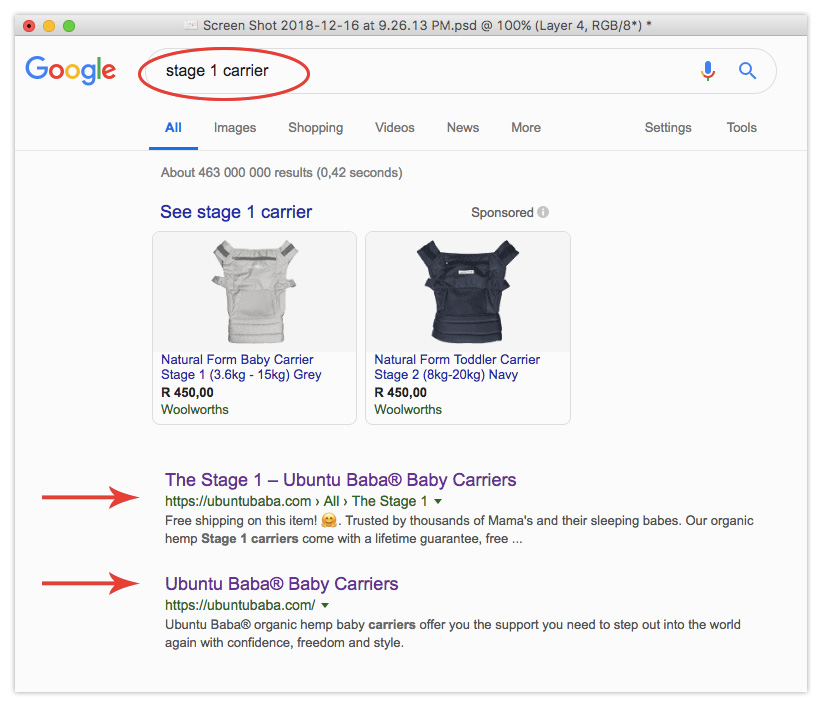Open the "Ubuntu Baba® Baby Carriers" result
This screenshot has height=707, width=822.
click(281, 584)
